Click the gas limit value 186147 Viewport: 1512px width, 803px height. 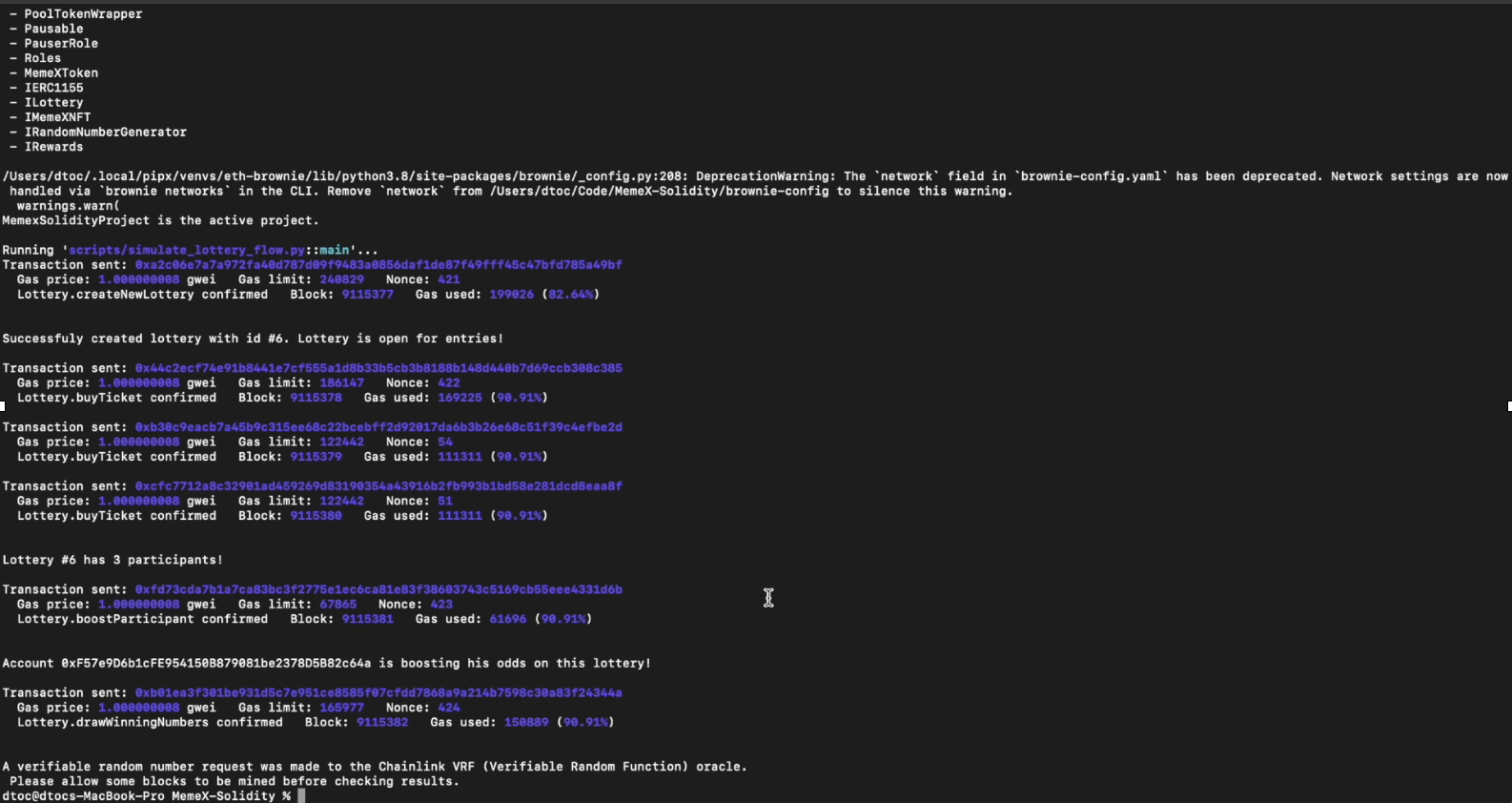pyautogui.click(x=341, y=383)
